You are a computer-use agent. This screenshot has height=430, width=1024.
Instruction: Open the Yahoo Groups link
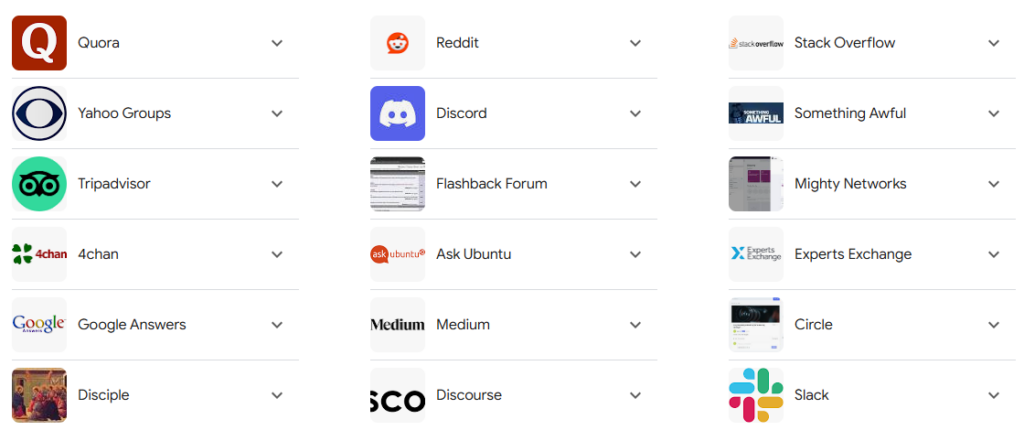point(124,113)
